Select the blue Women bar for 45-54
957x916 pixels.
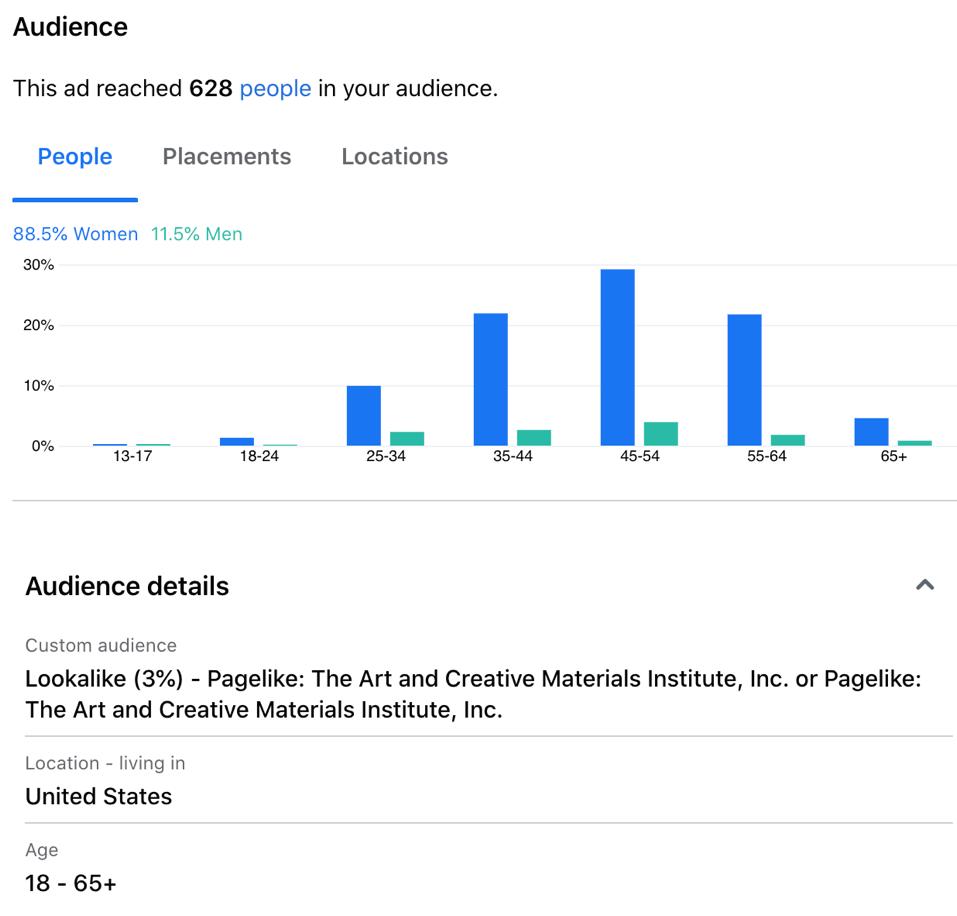point(617,357)
